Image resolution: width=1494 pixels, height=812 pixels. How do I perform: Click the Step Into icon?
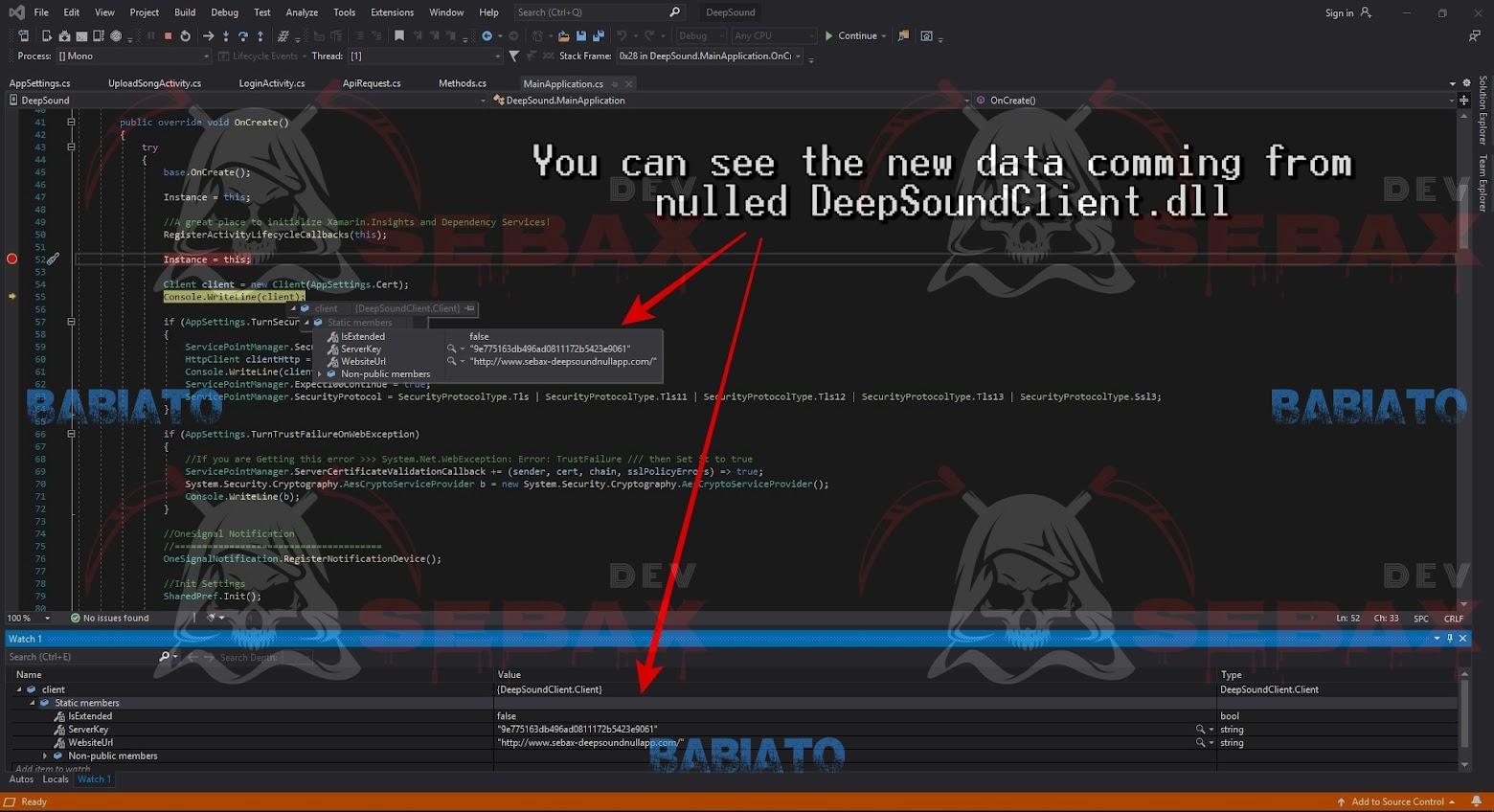click(x=226, y=35)
